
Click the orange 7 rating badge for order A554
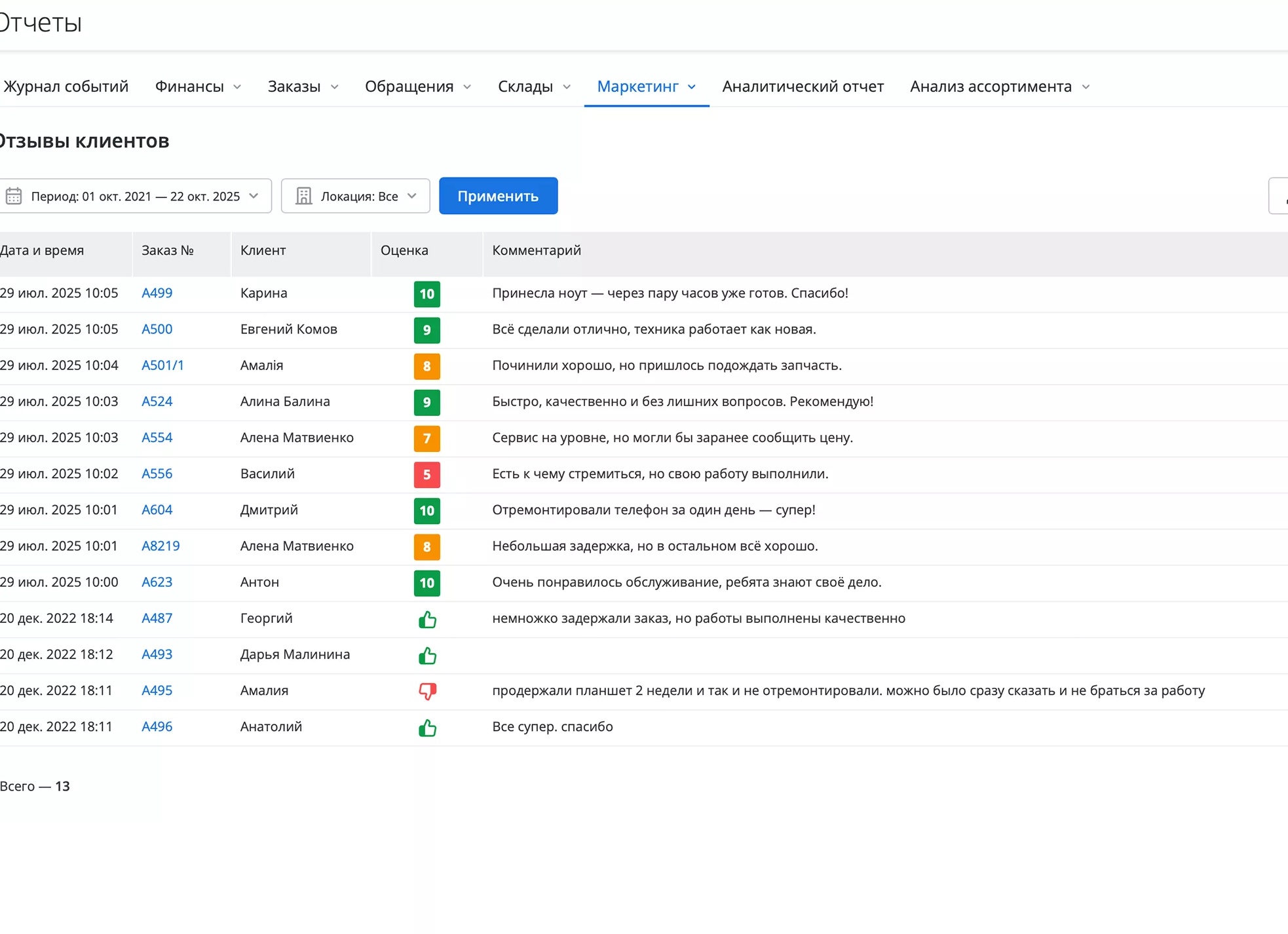pyautogui.click(x=426, y=438)
